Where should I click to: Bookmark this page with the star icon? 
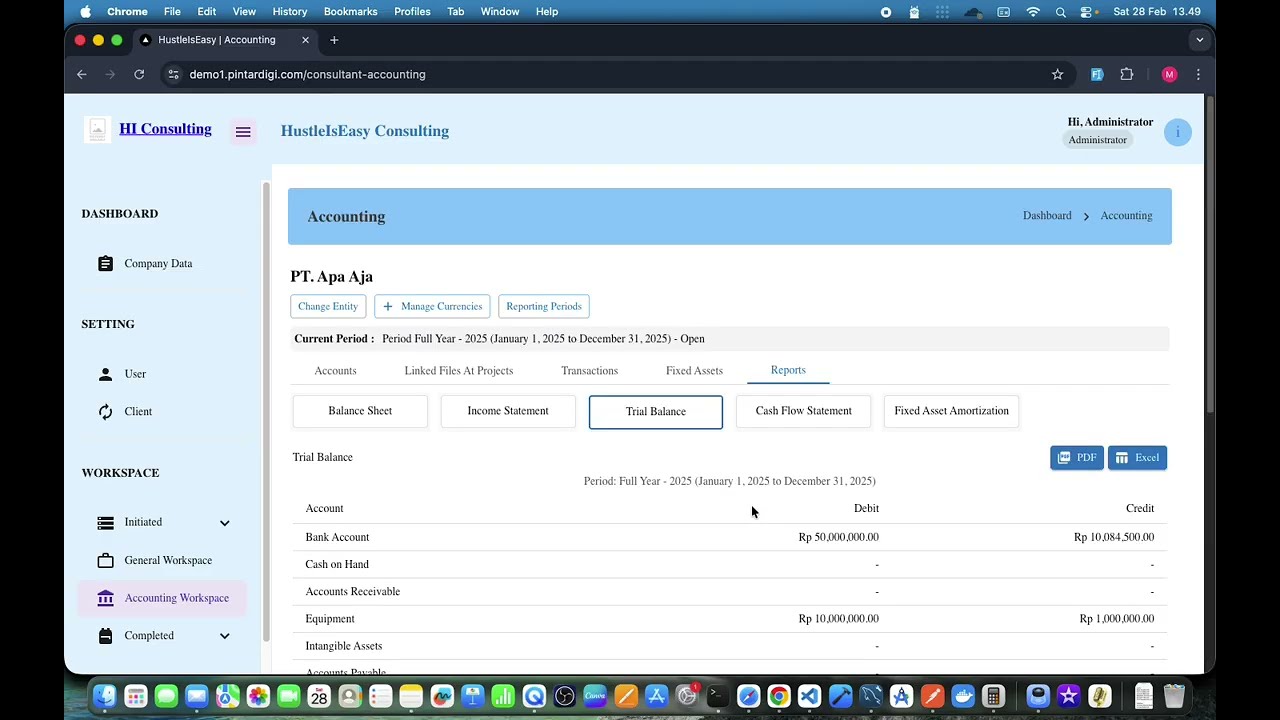(x=1057, y=74)
